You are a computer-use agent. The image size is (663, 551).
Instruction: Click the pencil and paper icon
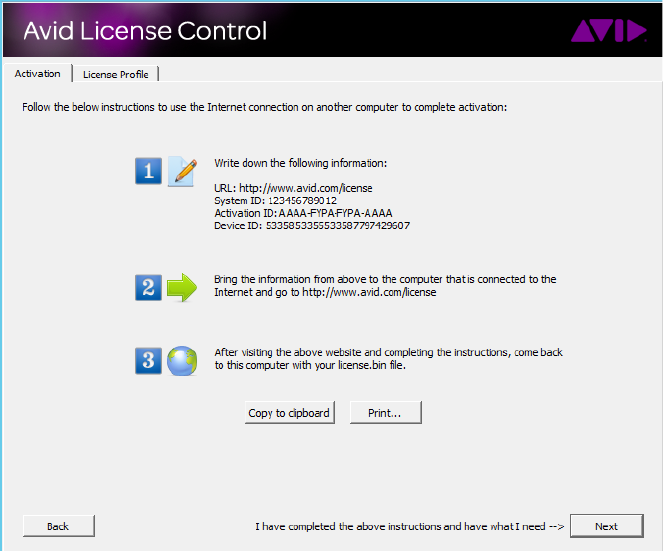pos(182,171)
